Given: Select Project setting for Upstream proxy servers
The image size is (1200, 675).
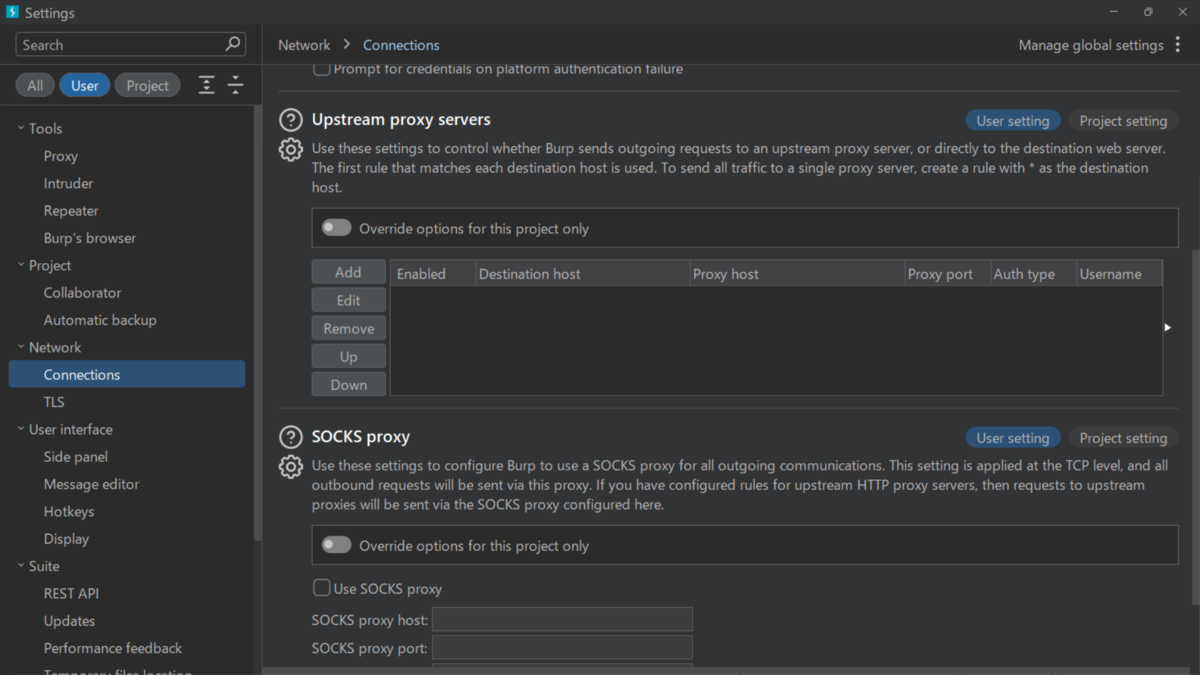Looking at the screenshot, I should (1123, 121).
